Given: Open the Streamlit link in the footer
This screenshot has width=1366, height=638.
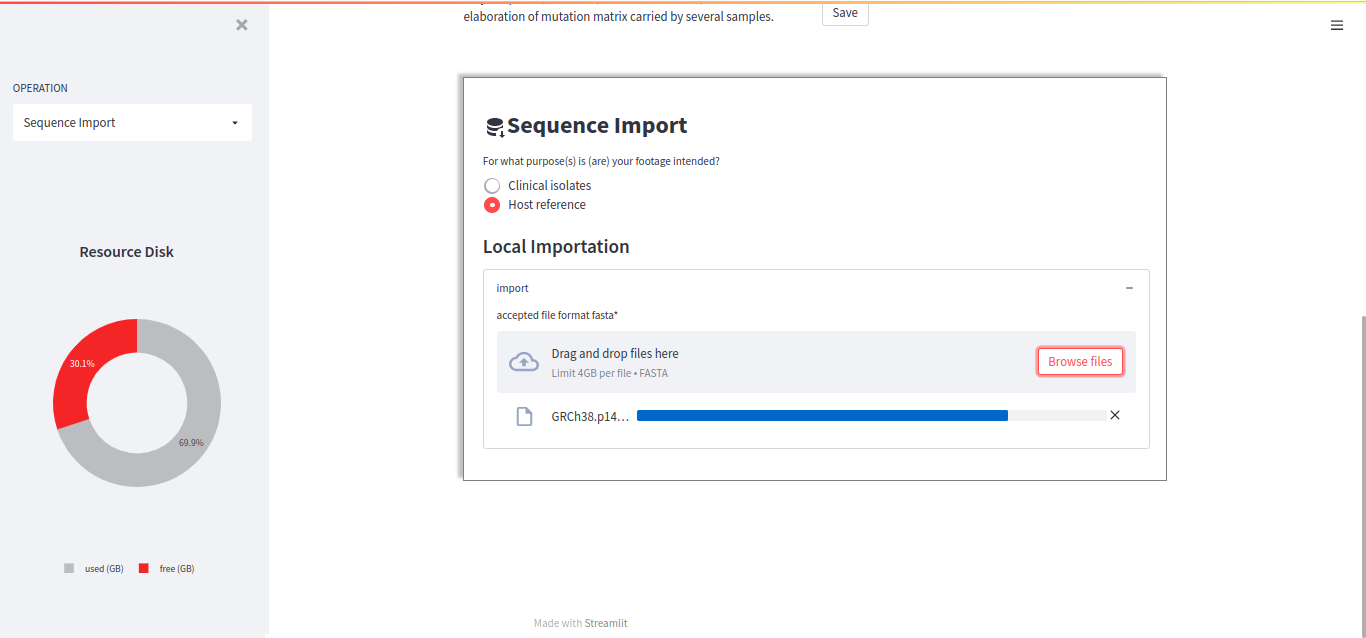Looking at the screenshot, I should [606, 623].
